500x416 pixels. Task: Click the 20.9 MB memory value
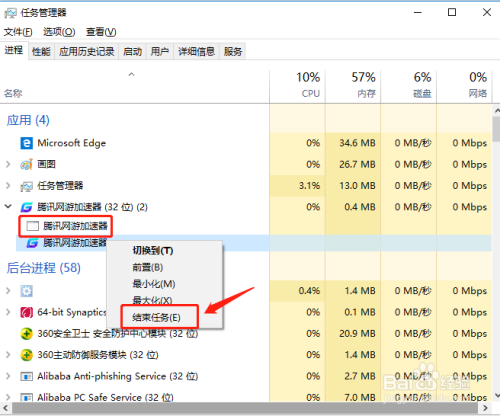[x=357, y=334]
